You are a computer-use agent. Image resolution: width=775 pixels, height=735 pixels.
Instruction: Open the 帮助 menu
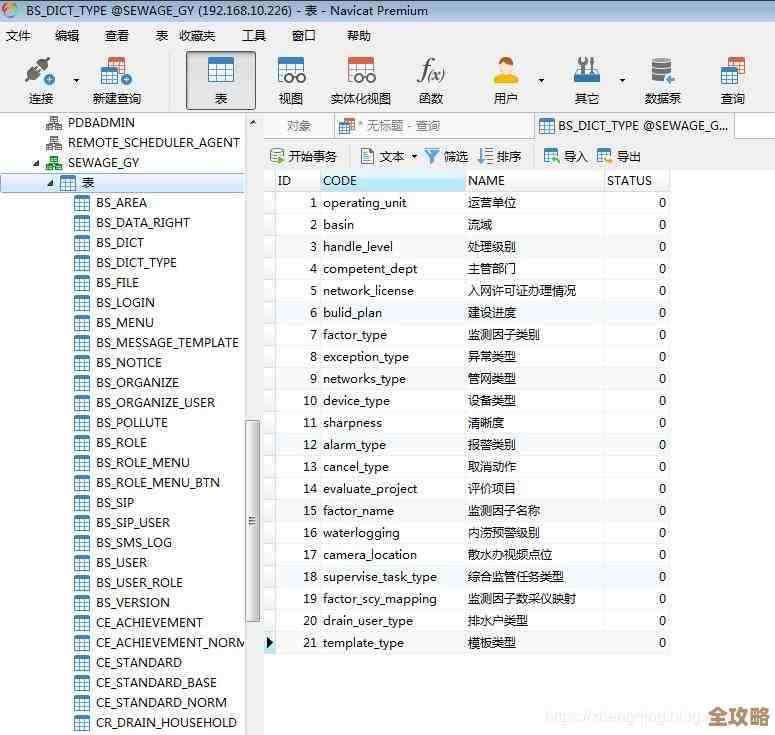tap(359, 36)
